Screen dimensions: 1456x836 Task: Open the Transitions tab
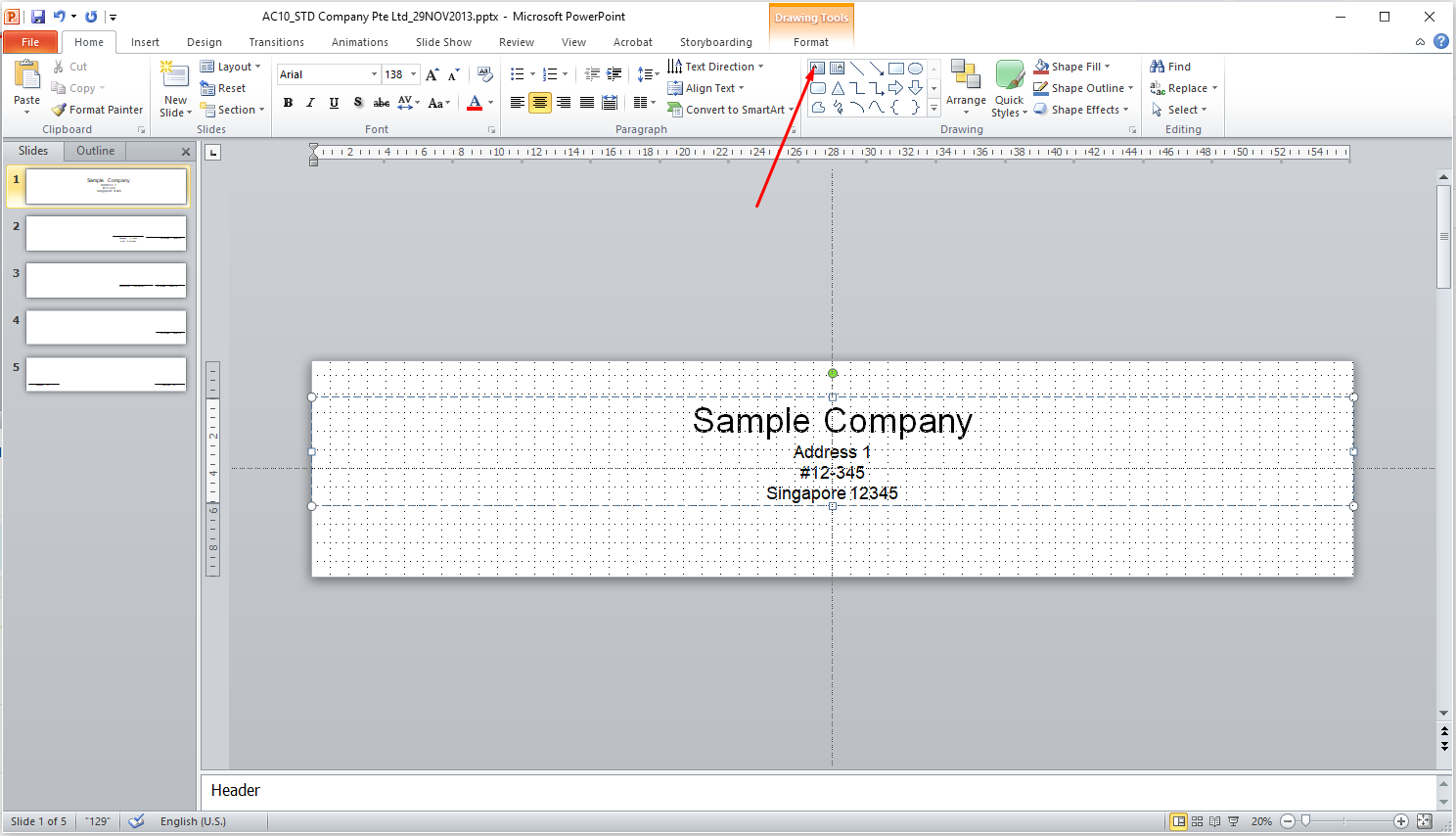[x=276, y=42]
